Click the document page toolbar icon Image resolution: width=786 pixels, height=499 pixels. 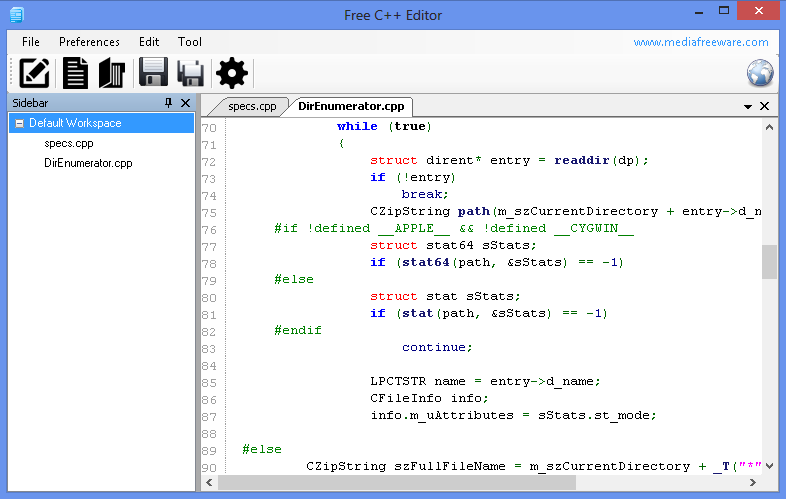coord(75,73)
